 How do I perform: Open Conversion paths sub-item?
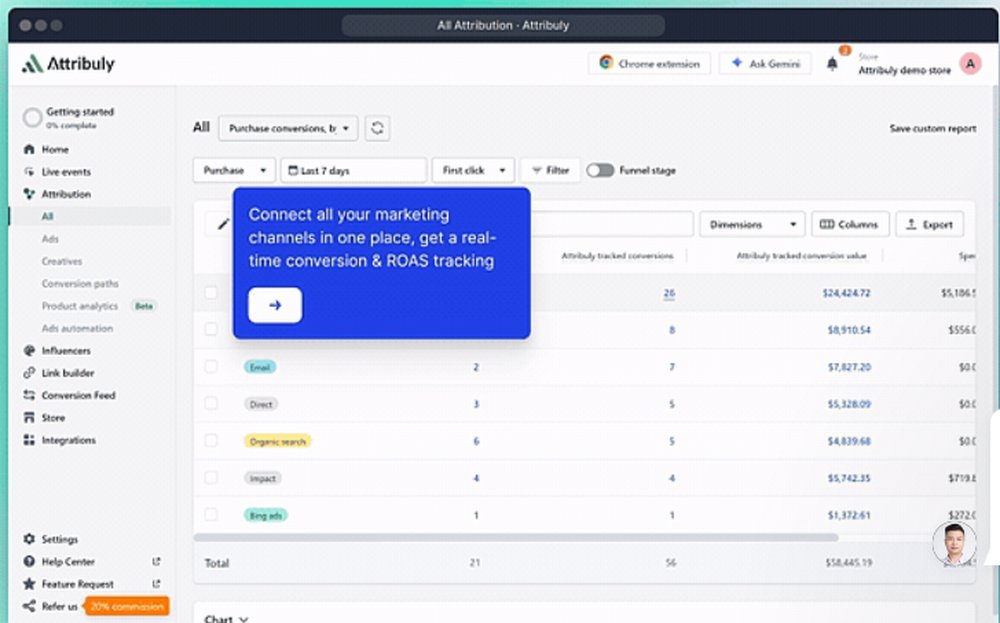(x=80, y=283)
